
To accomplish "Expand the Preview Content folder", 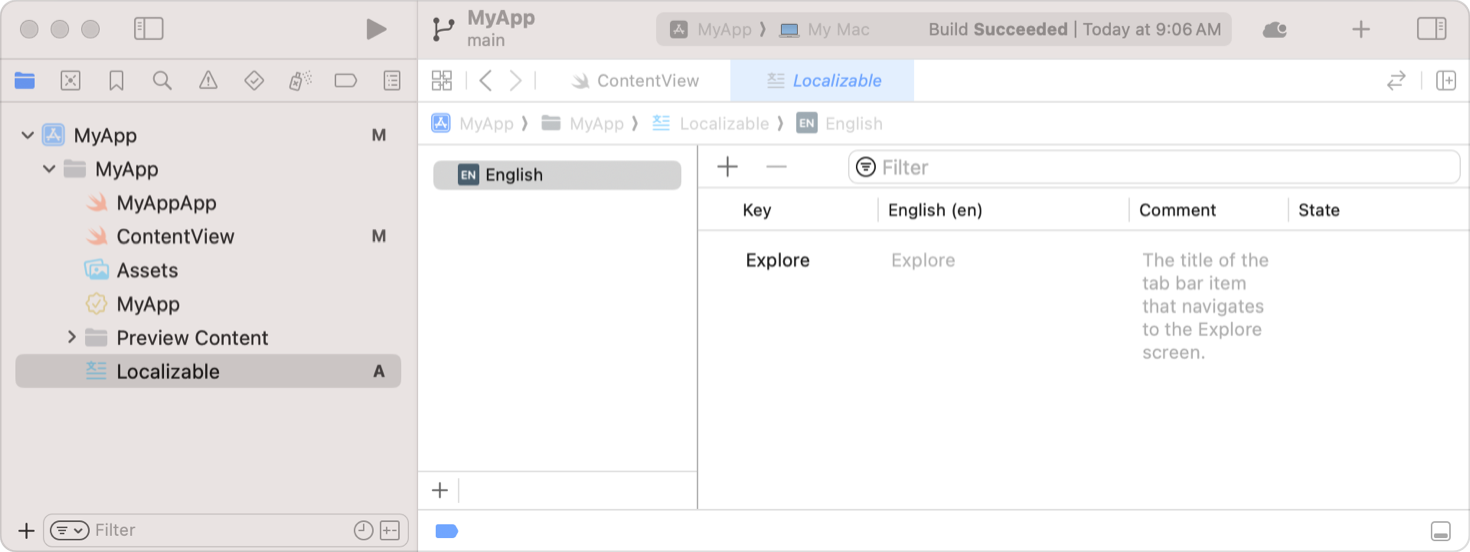I will 72,338.
